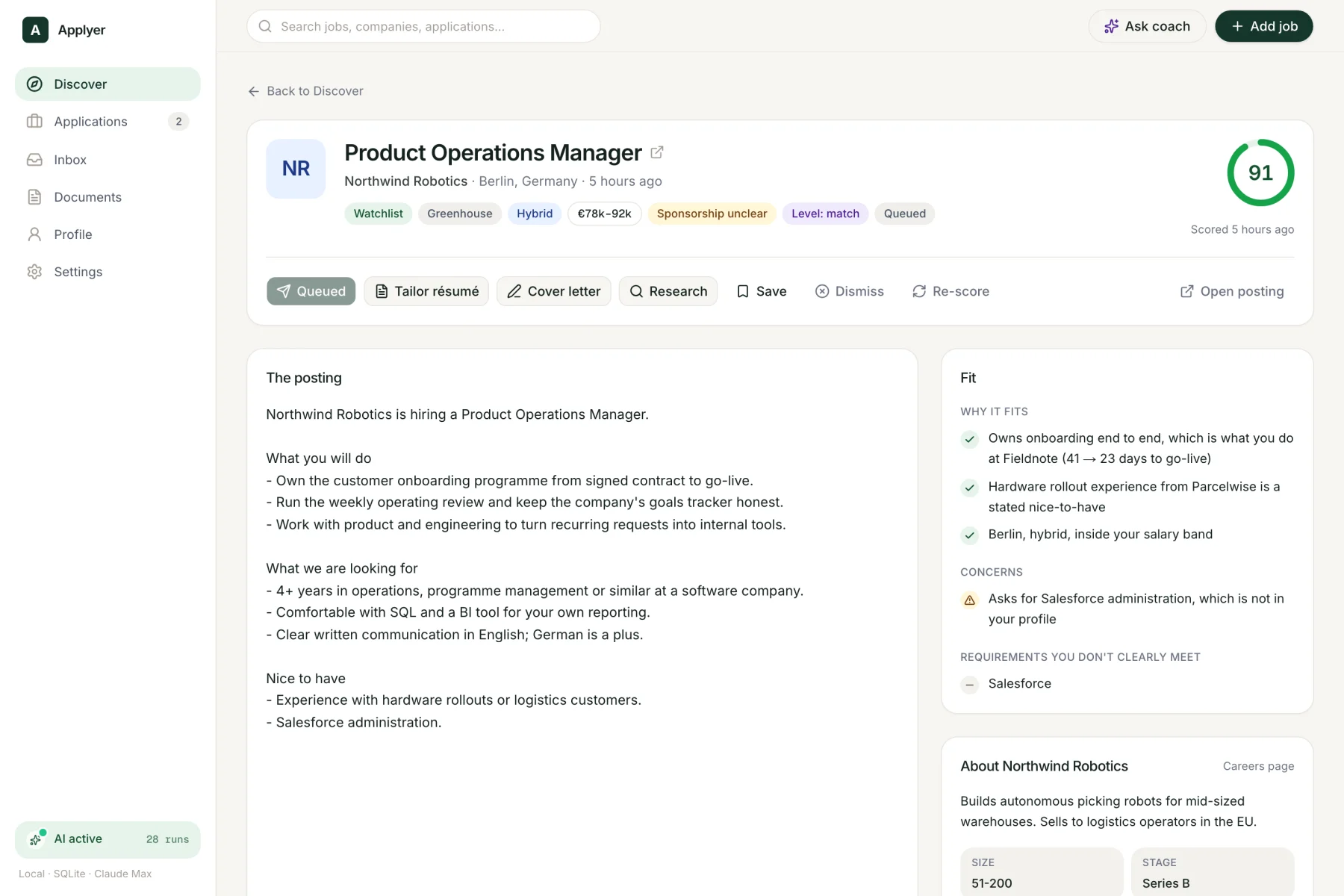The image size is (1344, 896).
Task: Open the original posting
Action: pos(1232,291)
